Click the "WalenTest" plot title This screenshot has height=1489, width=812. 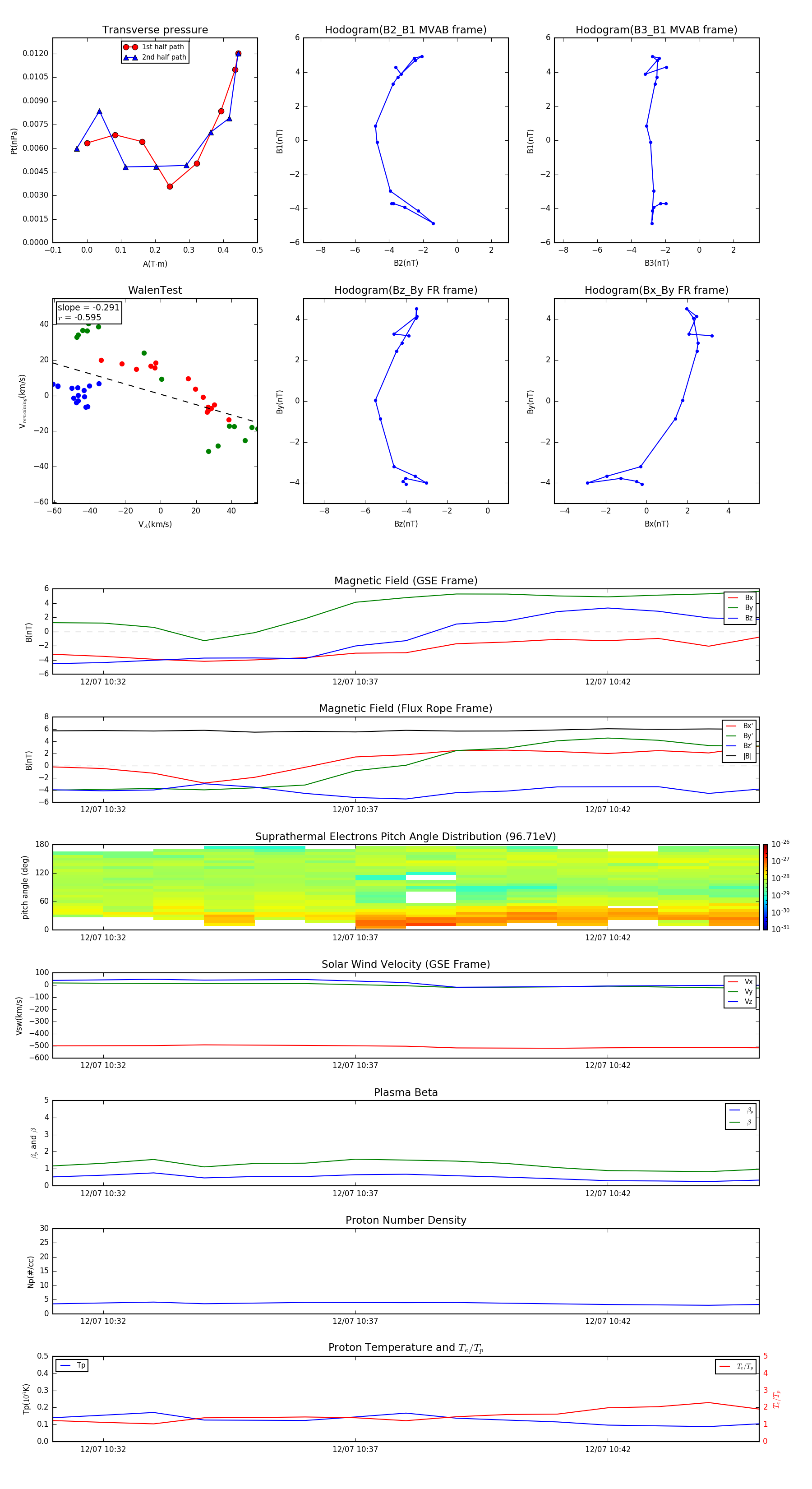[155, 290]
